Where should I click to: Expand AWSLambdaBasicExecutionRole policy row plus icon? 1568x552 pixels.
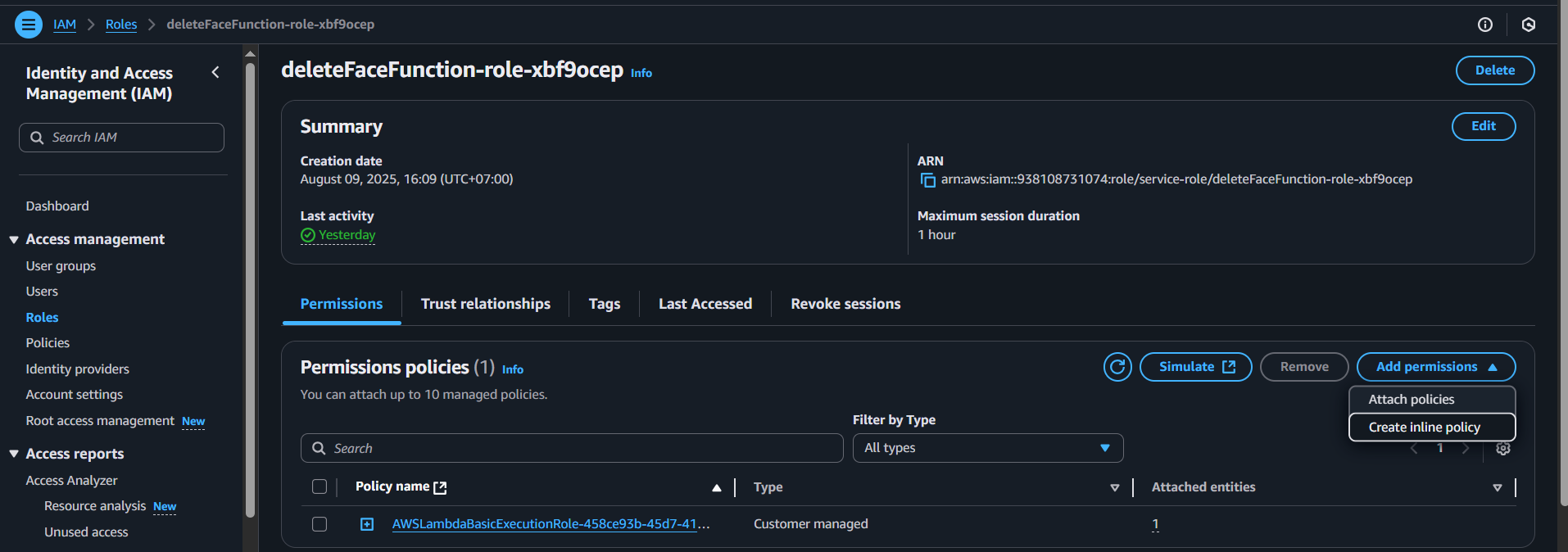click(367, 524)
